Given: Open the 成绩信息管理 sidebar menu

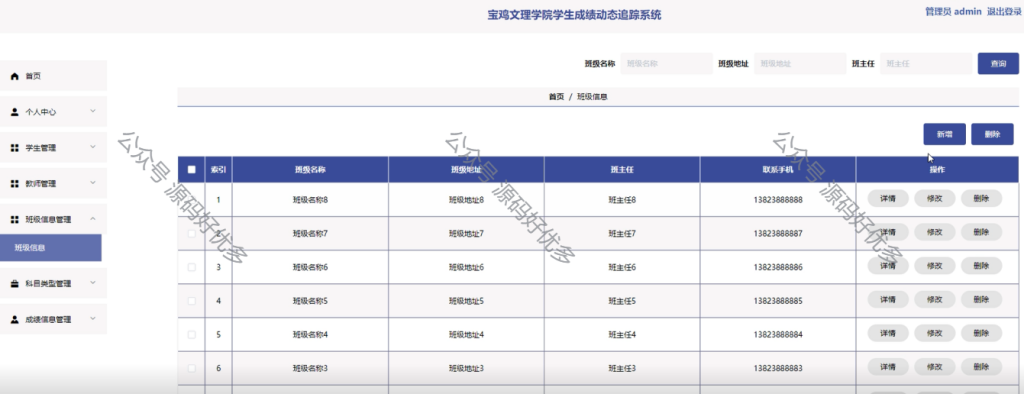Looking at the screenshot, I should click(x=53, y=320).
